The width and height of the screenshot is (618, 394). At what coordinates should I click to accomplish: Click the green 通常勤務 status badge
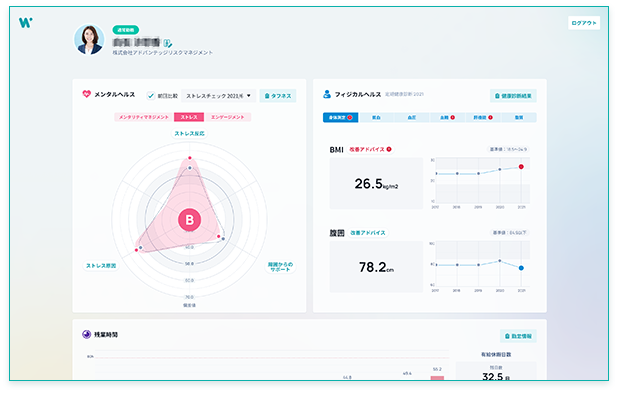coord(126,30)
